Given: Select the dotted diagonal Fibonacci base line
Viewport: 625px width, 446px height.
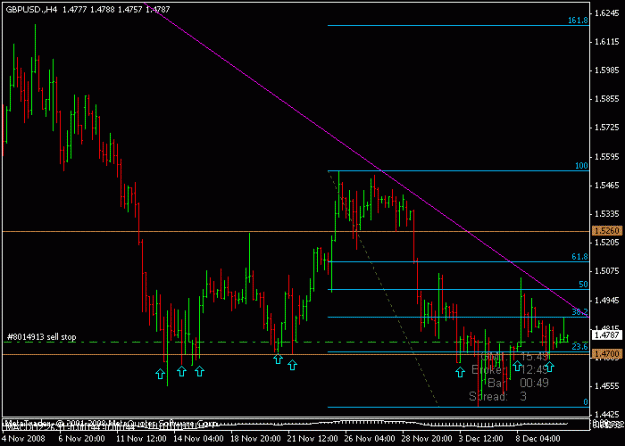Looking at the screenshot, I should pos(385,291).
